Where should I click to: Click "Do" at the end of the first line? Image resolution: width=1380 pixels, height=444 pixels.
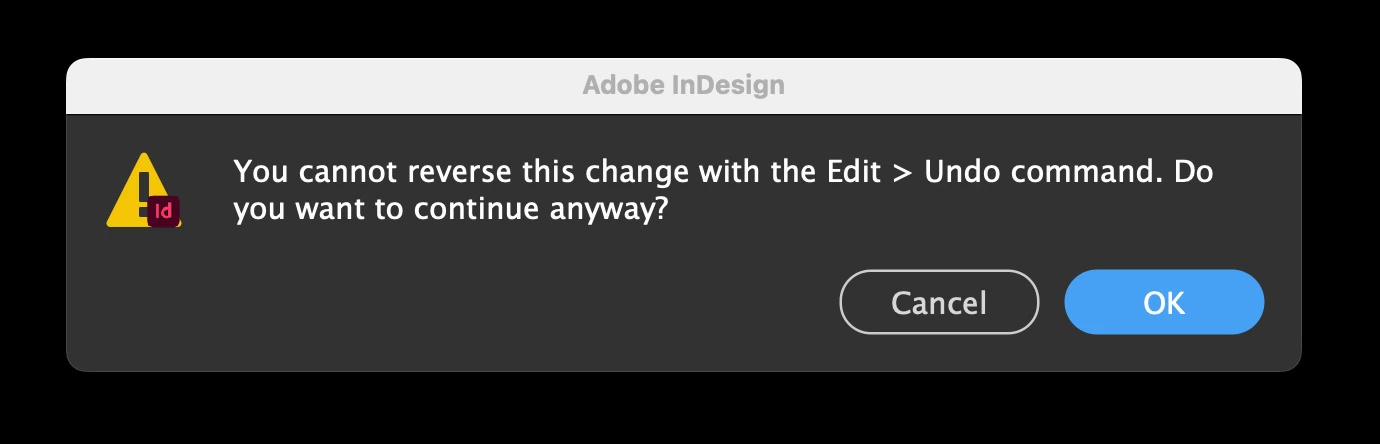[1194, 172]
